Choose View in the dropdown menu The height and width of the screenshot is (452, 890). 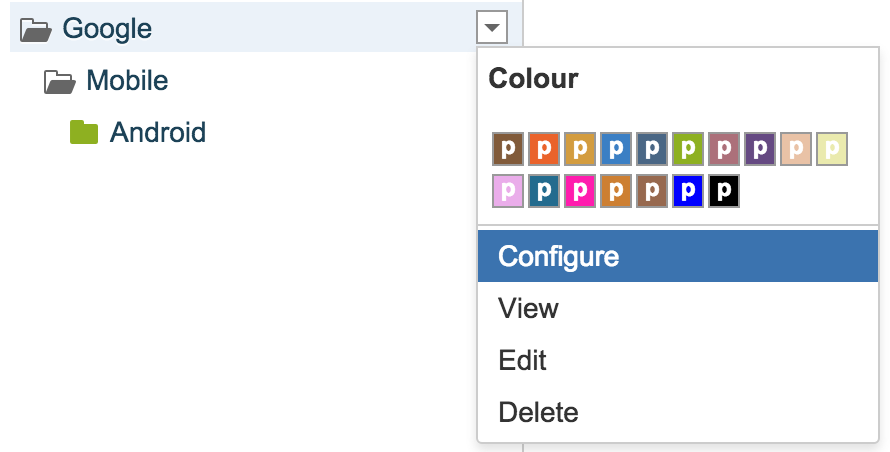tap(528, 308)
